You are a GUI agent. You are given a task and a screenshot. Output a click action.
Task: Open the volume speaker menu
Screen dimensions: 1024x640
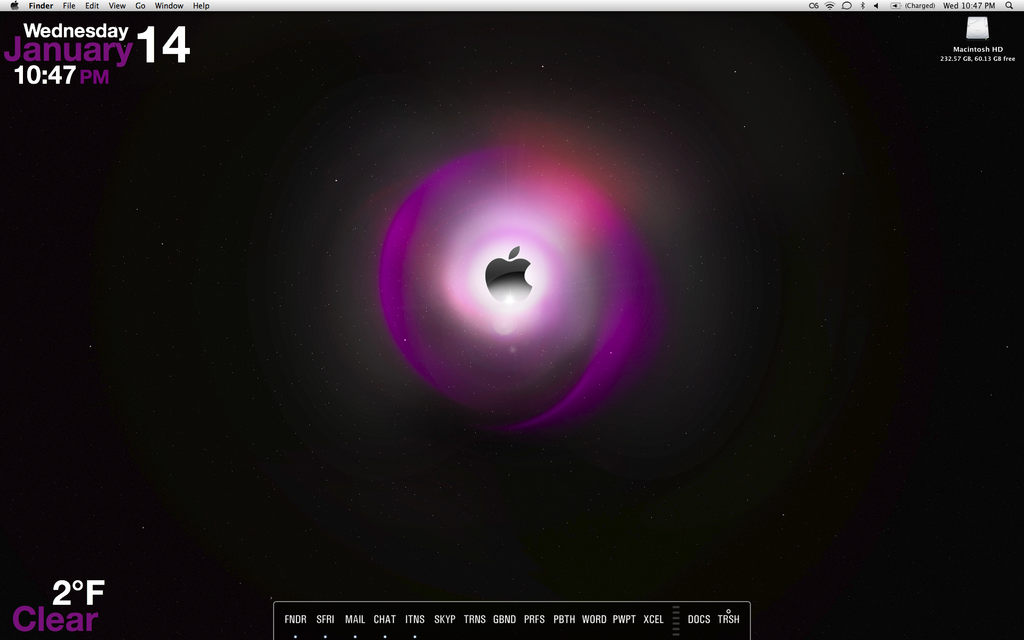click(x=876, y=5)
